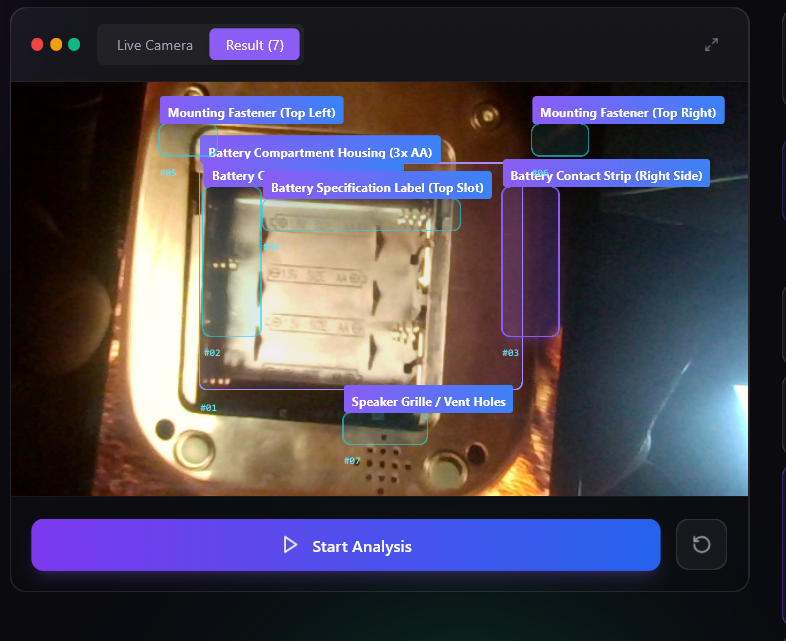Click the play icon in Start Analysis
Screen dimensions: 786x641
[x=290, y=545]
